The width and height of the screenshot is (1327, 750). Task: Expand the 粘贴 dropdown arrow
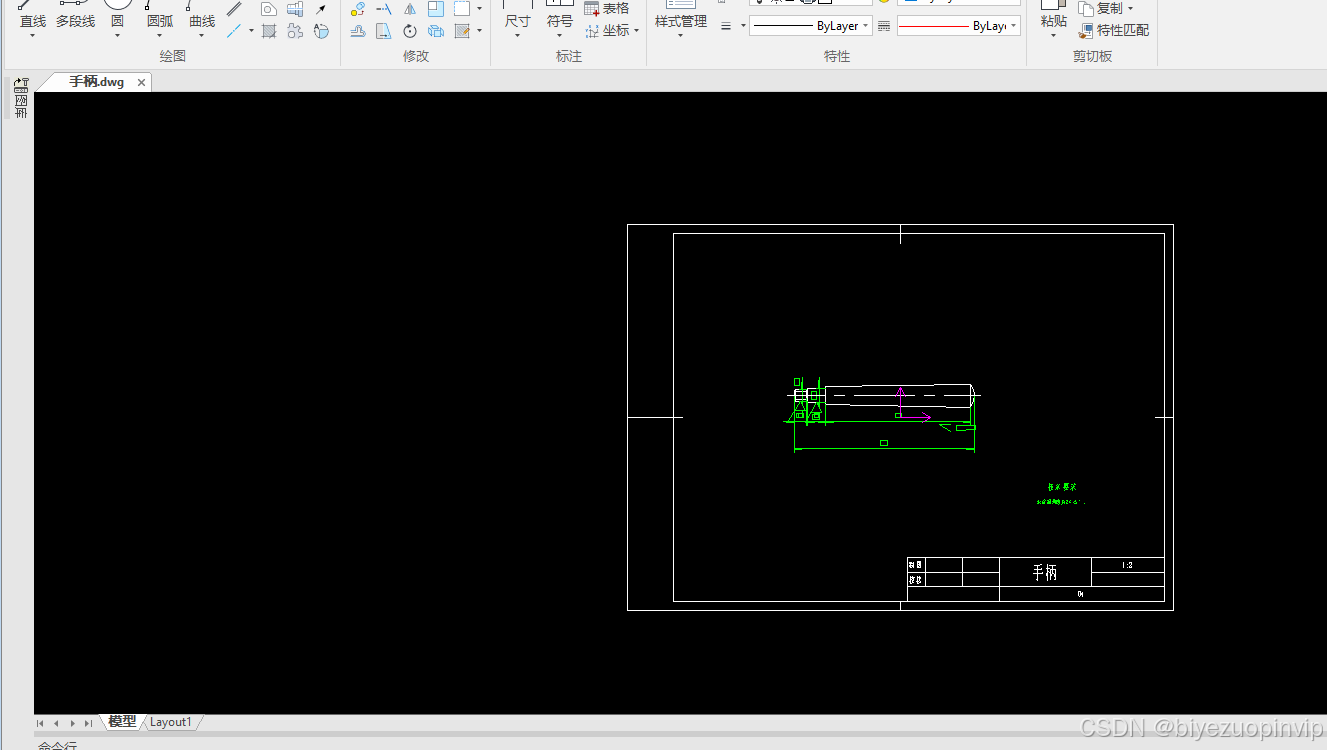point(1054,36)
